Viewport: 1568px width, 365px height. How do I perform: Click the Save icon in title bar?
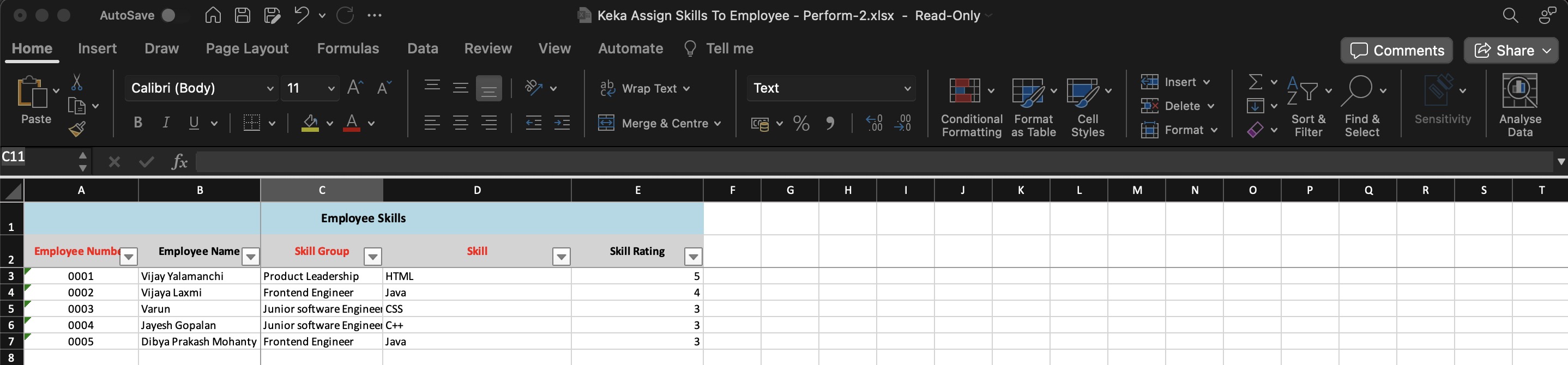(242, 15)
